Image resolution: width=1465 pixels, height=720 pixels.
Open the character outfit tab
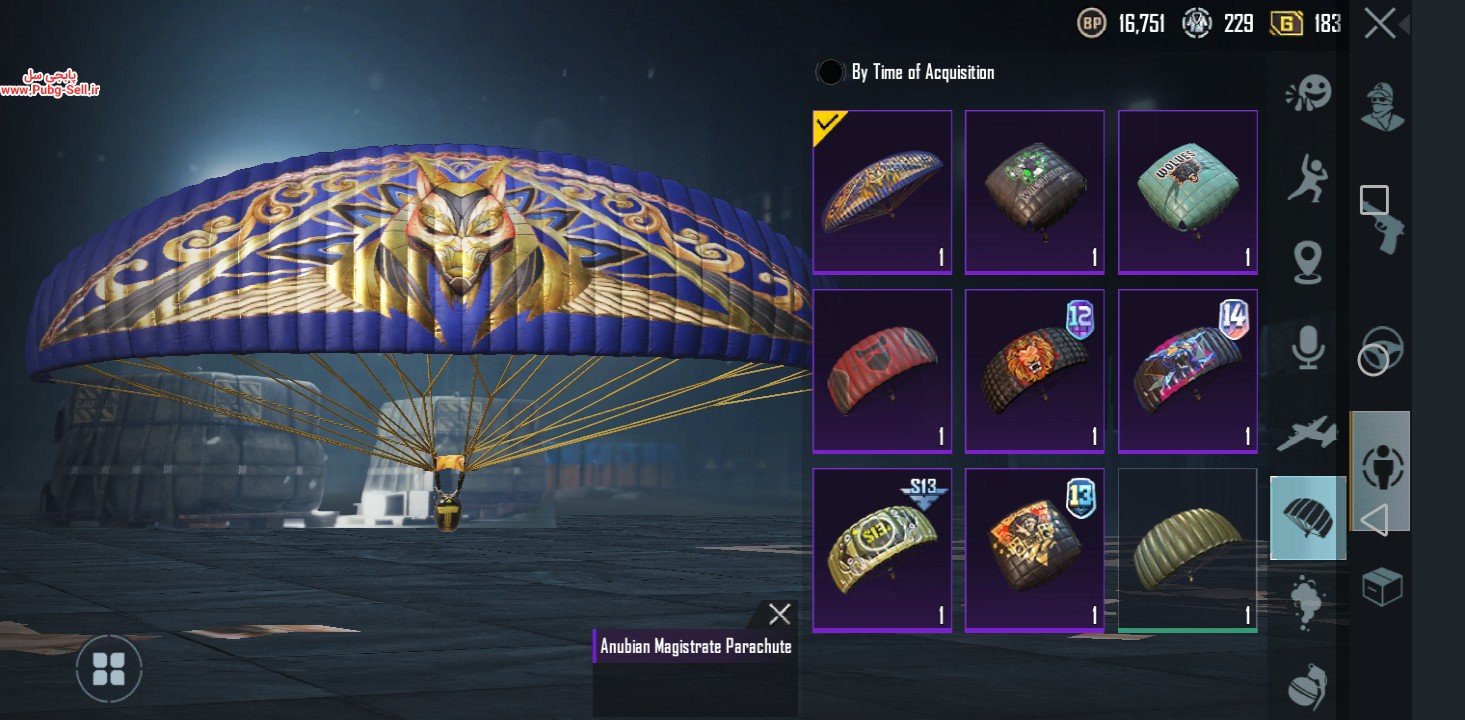1383,104
